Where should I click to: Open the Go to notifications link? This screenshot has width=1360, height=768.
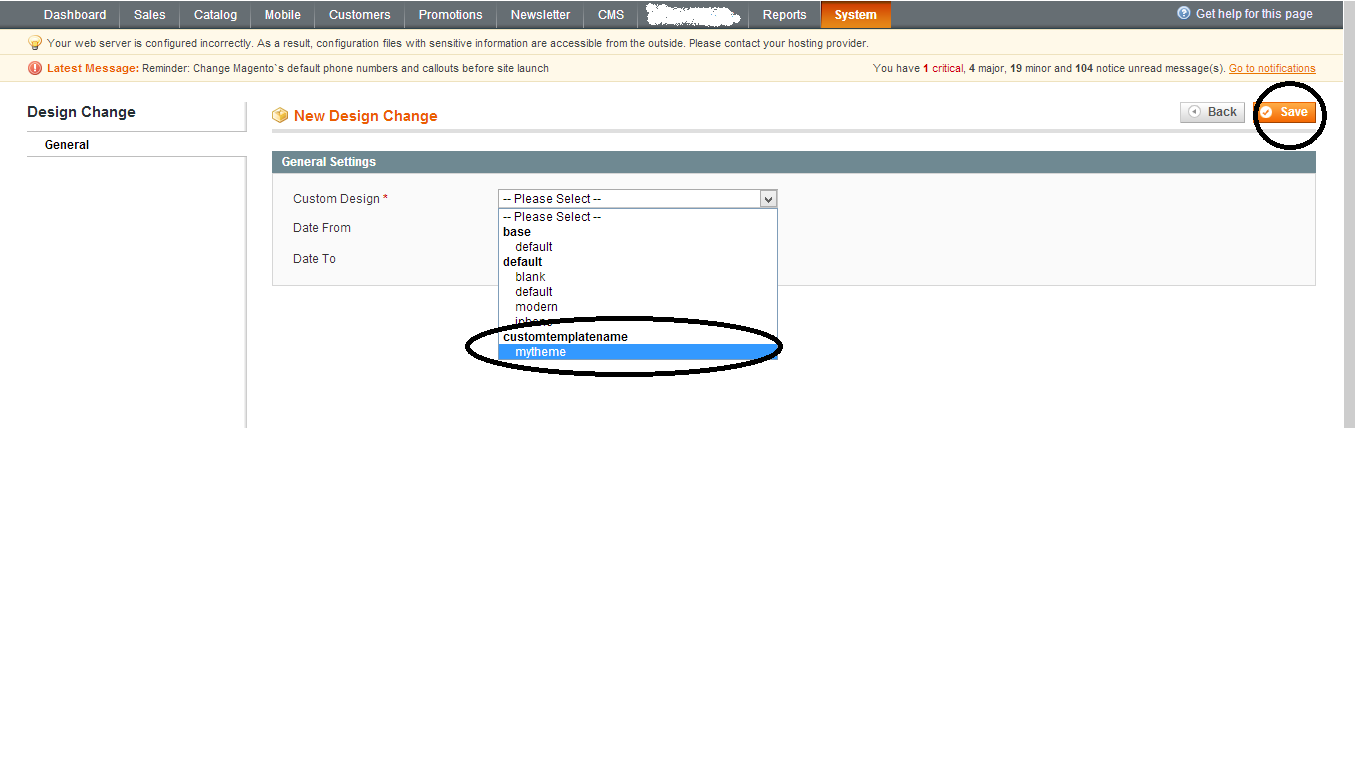[x=1272, y=69]
